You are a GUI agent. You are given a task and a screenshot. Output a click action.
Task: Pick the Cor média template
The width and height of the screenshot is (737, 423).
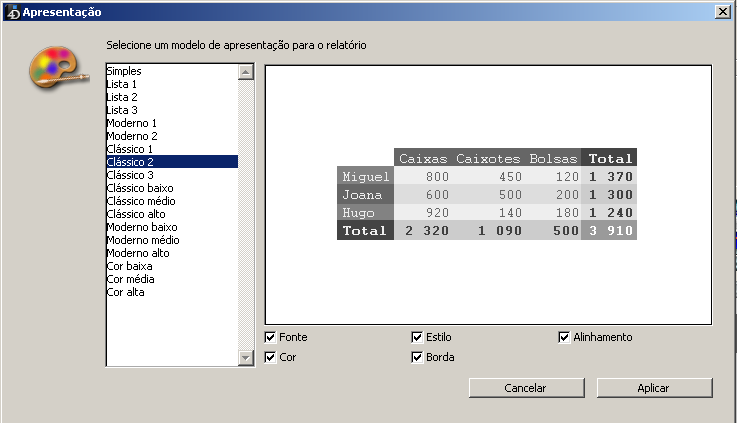pos(130,279)
